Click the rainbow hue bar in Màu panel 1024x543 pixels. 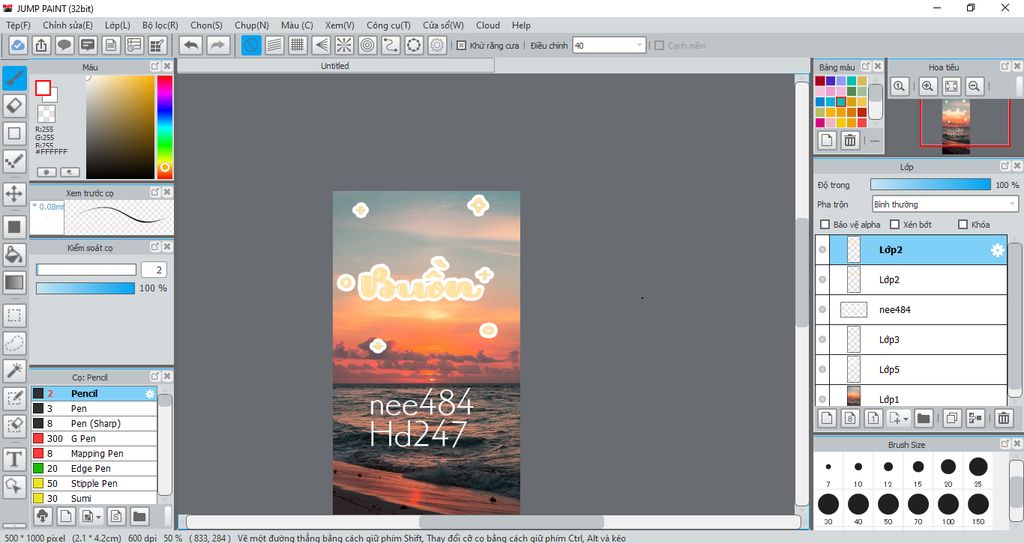click(165, 127)
